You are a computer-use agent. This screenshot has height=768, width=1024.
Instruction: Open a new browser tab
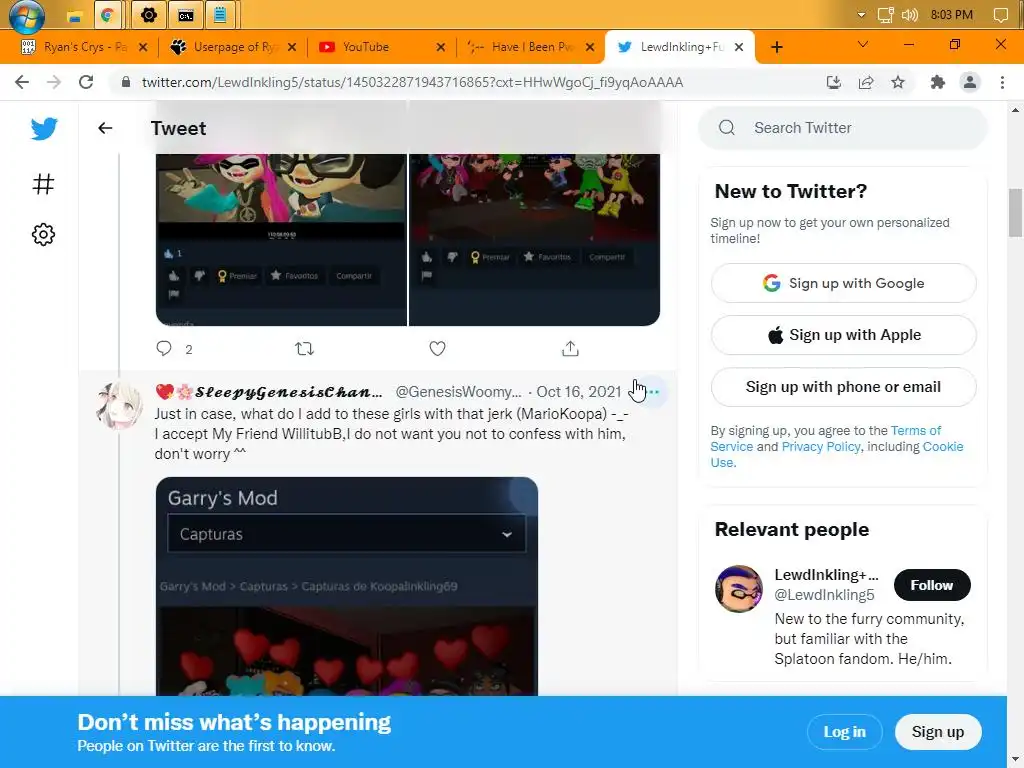(x=776, y=47)
